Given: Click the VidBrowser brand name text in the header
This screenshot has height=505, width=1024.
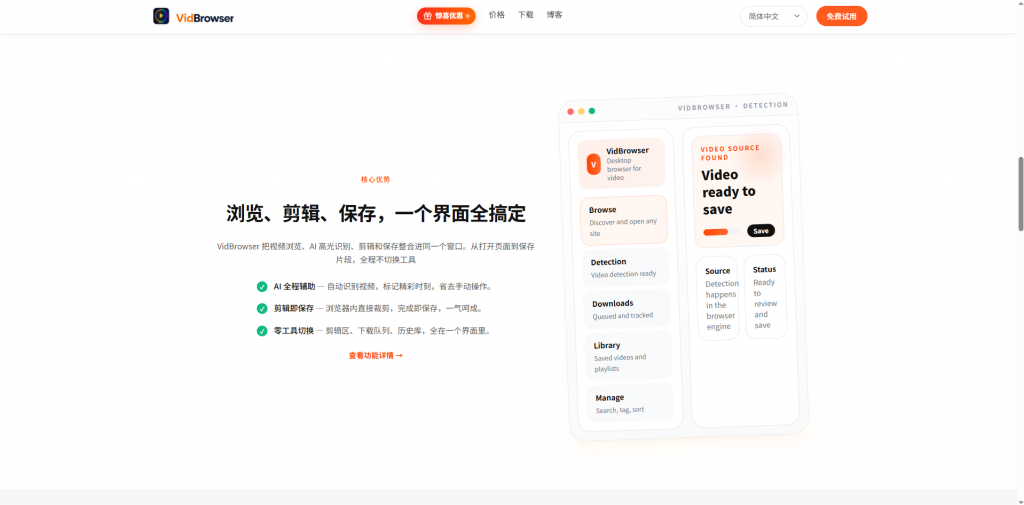Looking at the screenshot, I should pyautogui.click(x=205, y=18).
